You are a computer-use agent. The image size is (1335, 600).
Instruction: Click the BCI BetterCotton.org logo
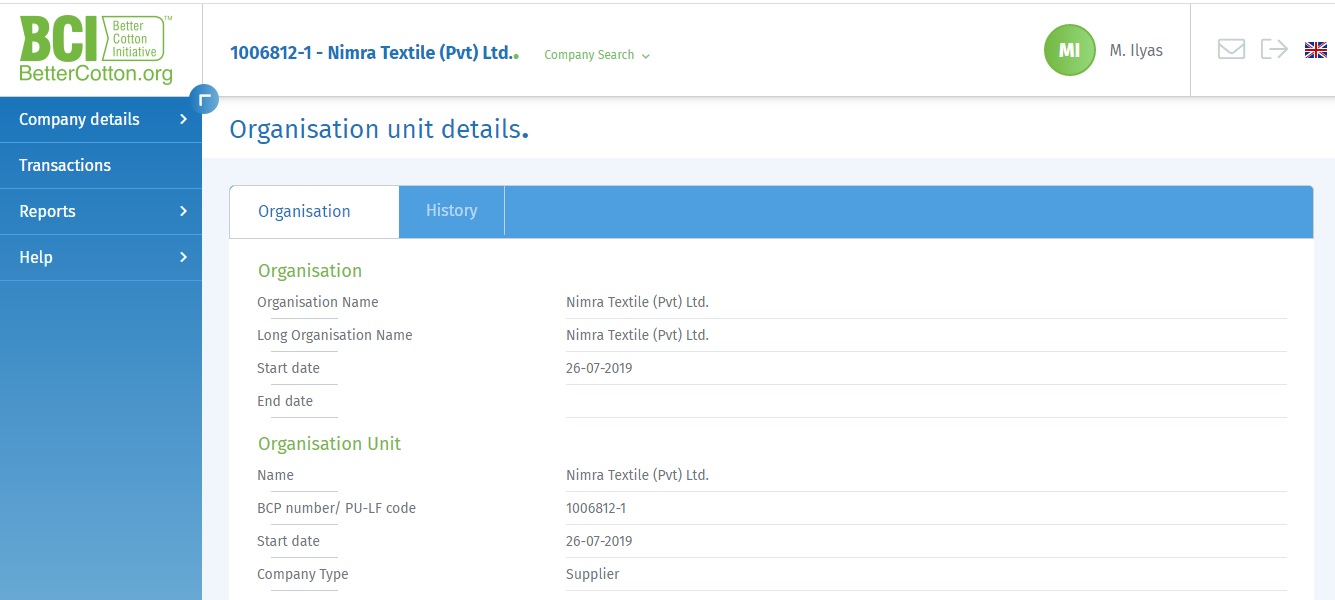coord(96,49)
